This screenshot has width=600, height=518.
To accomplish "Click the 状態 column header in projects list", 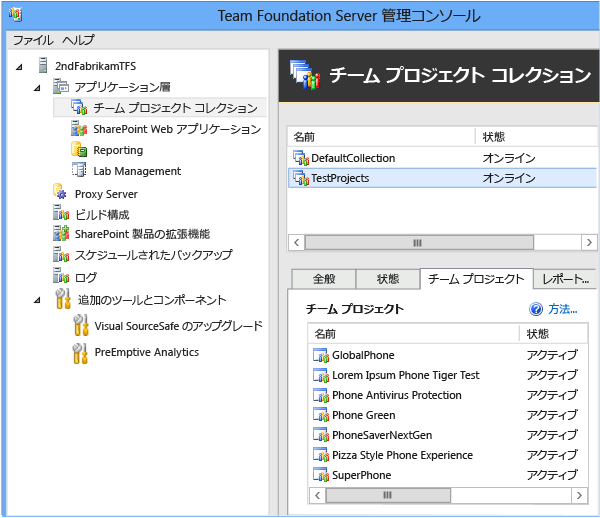I will [553, 334].
